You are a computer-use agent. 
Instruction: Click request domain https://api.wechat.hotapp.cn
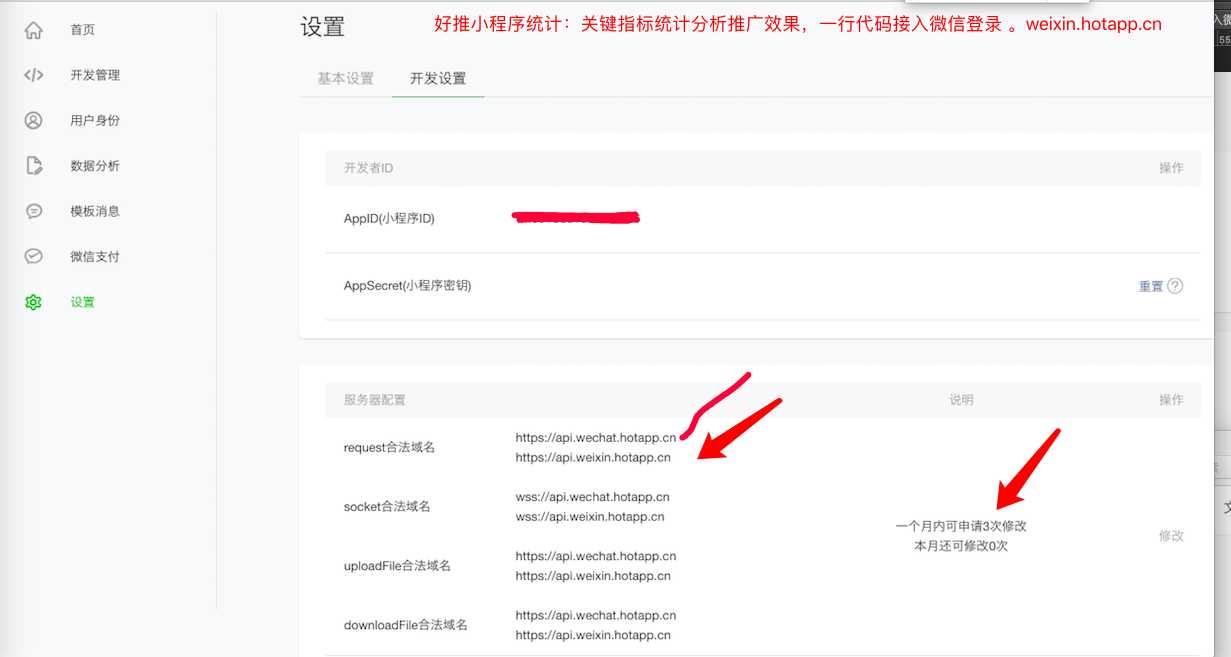596,438
